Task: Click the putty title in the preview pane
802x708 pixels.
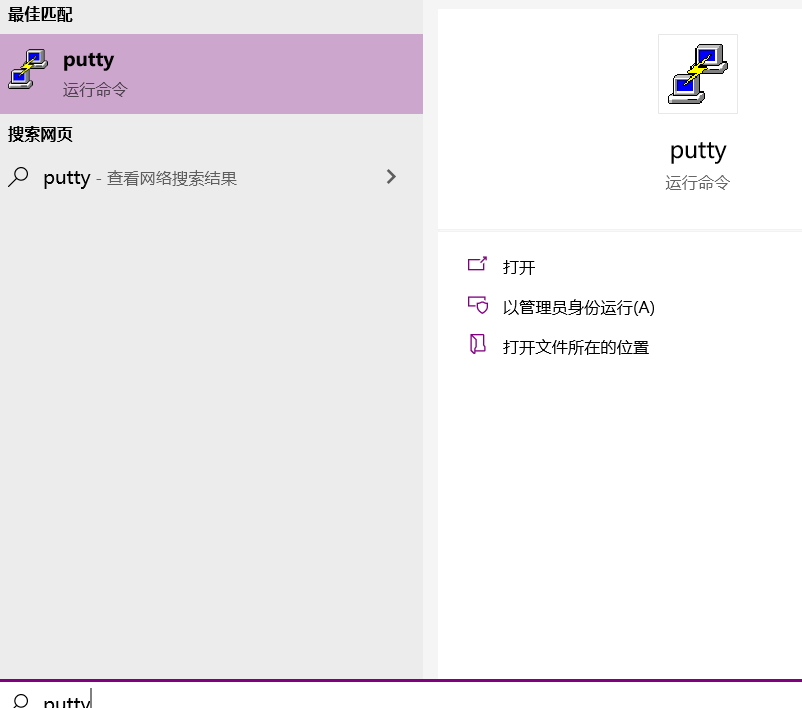Action: 698,151
